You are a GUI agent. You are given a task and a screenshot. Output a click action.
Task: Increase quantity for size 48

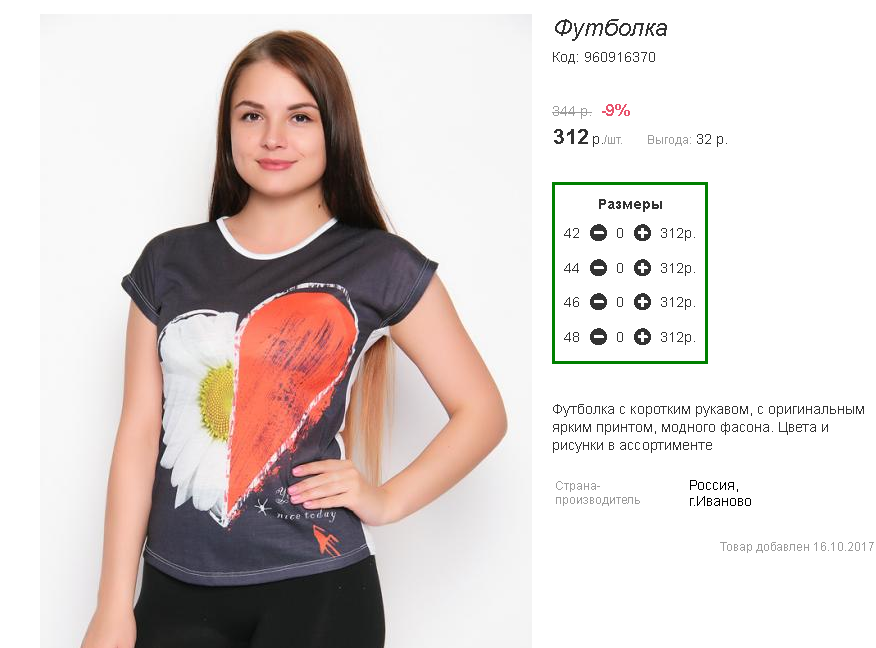click(642, 337)
